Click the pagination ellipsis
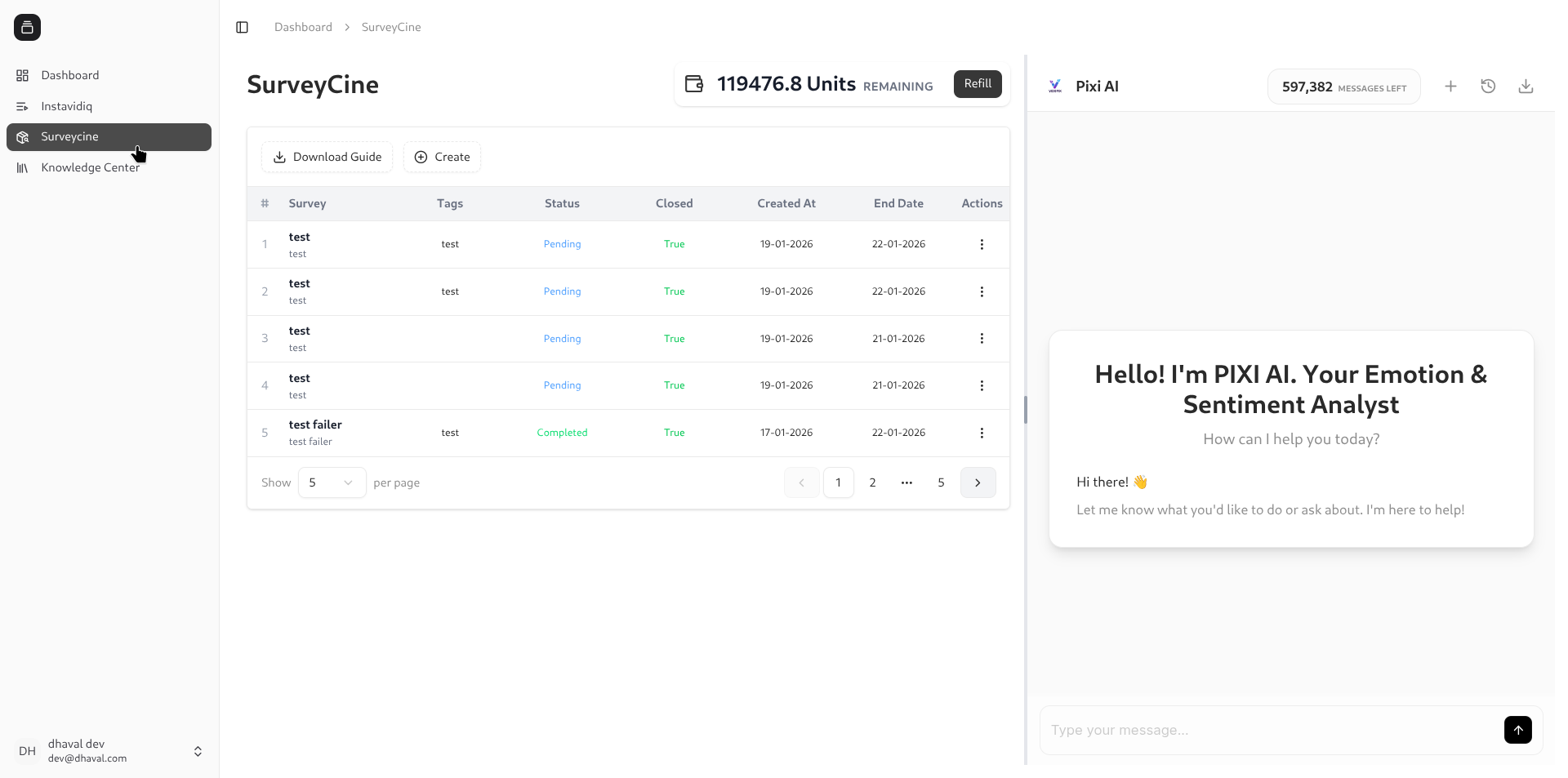Image resolution: width=1568 pixels, height=778 pixels. pos(906,482)
